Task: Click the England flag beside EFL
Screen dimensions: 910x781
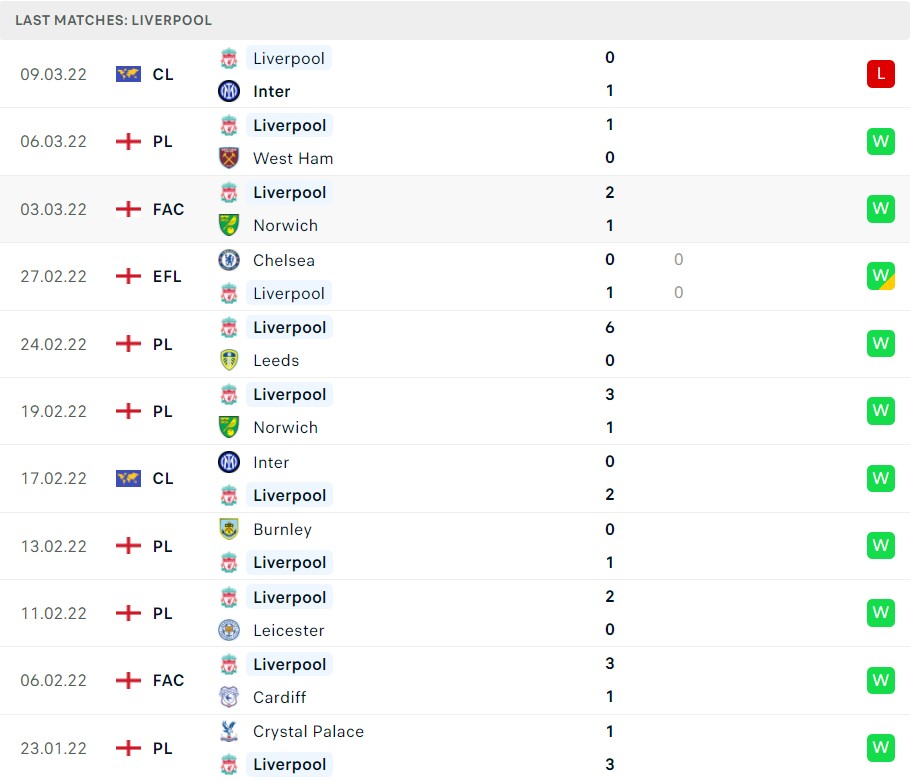Action: point(128,276)
